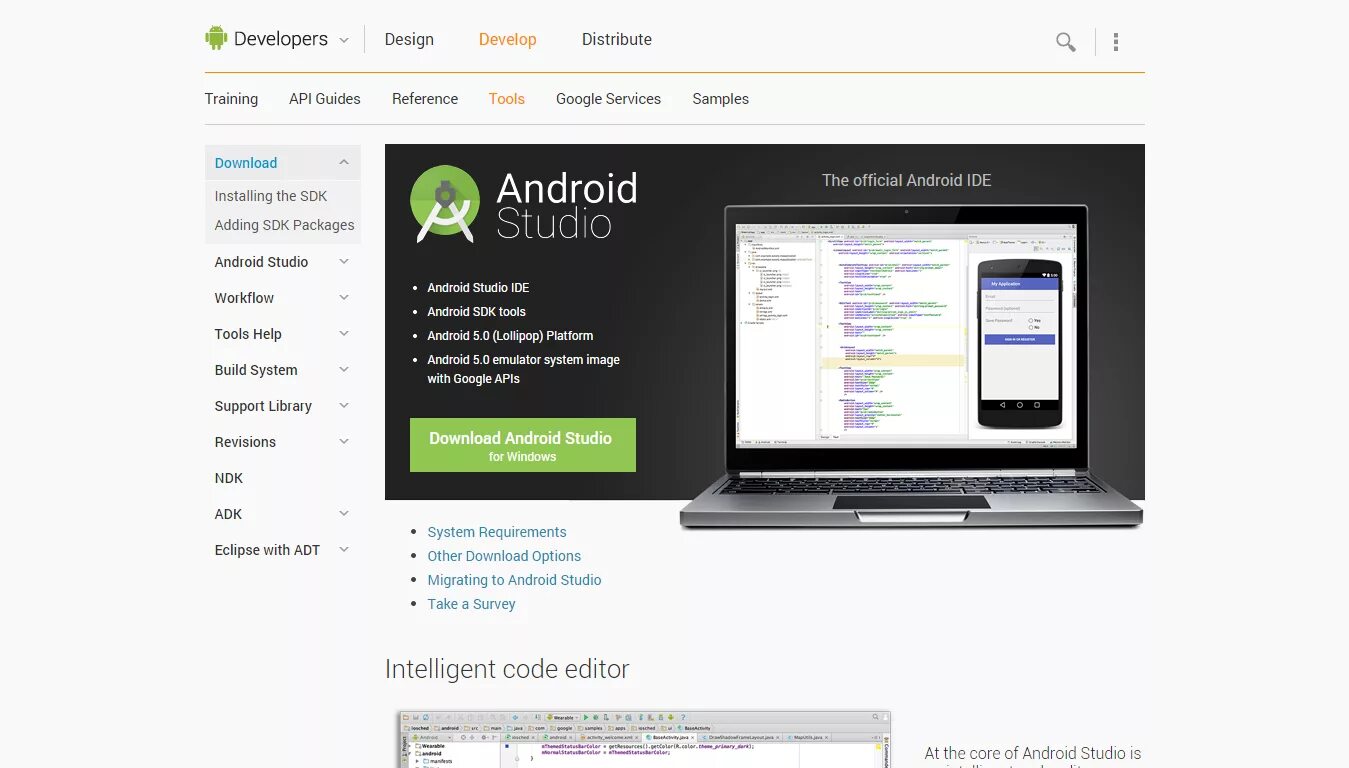Open the Eclipse with ADT label
Image resolution: width=1349 pixels, height=768 pixels.
click(x=267, y=550)
